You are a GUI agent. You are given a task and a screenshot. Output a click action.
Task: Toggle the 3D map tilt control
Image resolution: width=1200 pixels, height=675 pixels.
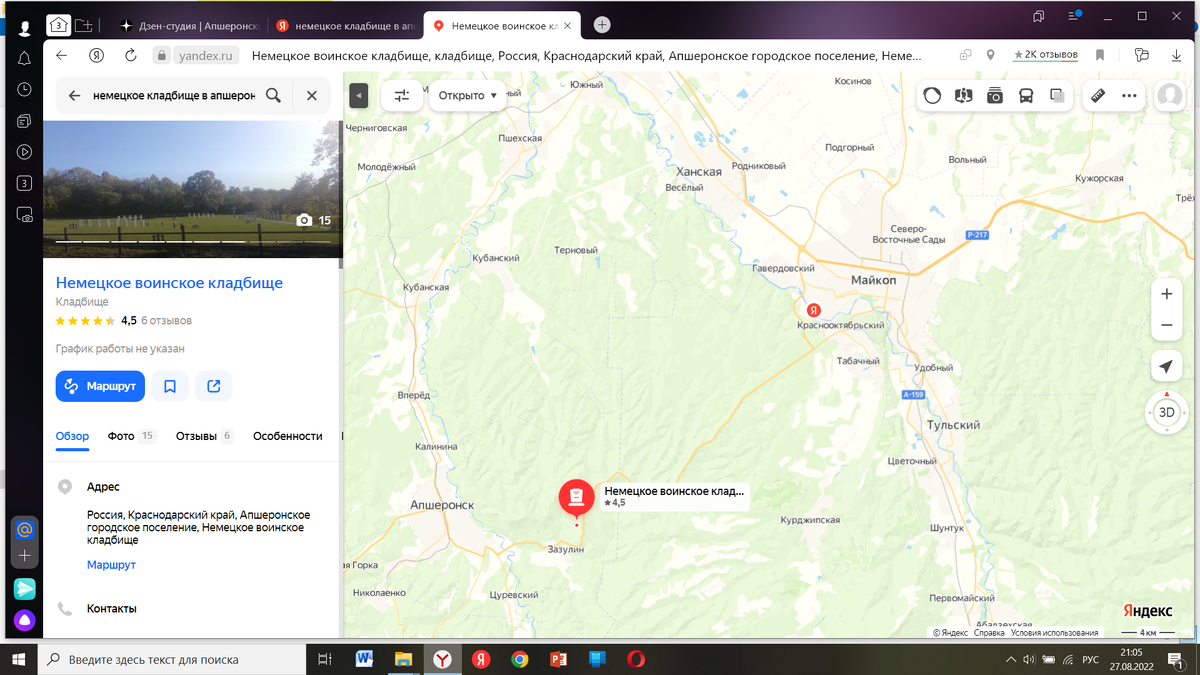[1166, 412]
